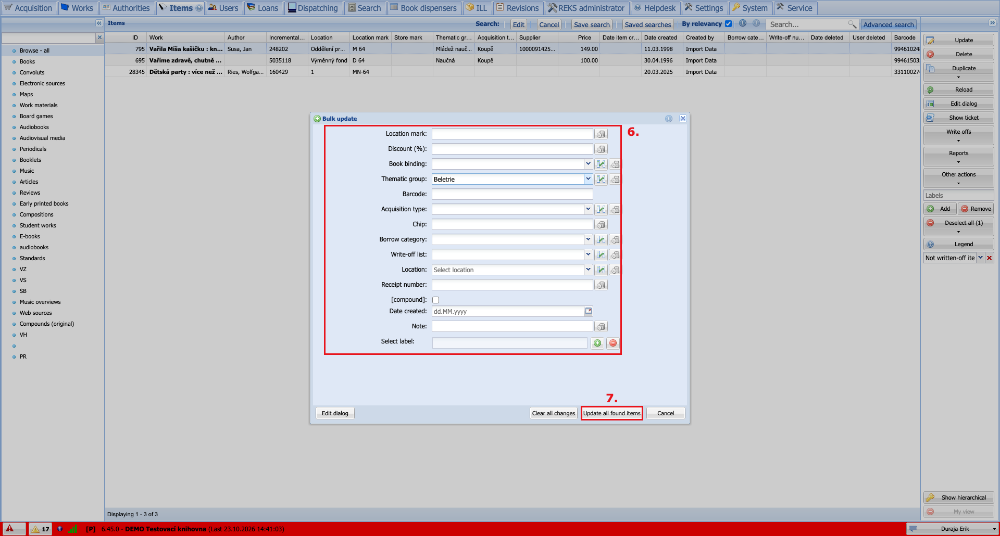Click green edit icon next to Book binding
The width and height of the screenshot is (1000, 536).
point(601,164)
